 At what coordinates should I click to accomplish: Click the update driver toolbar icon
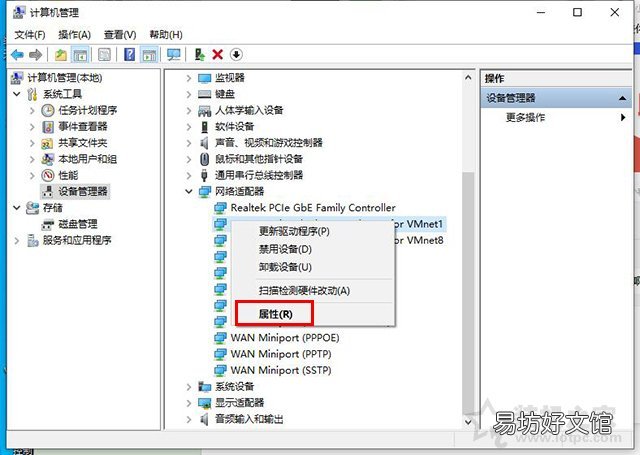199,54
